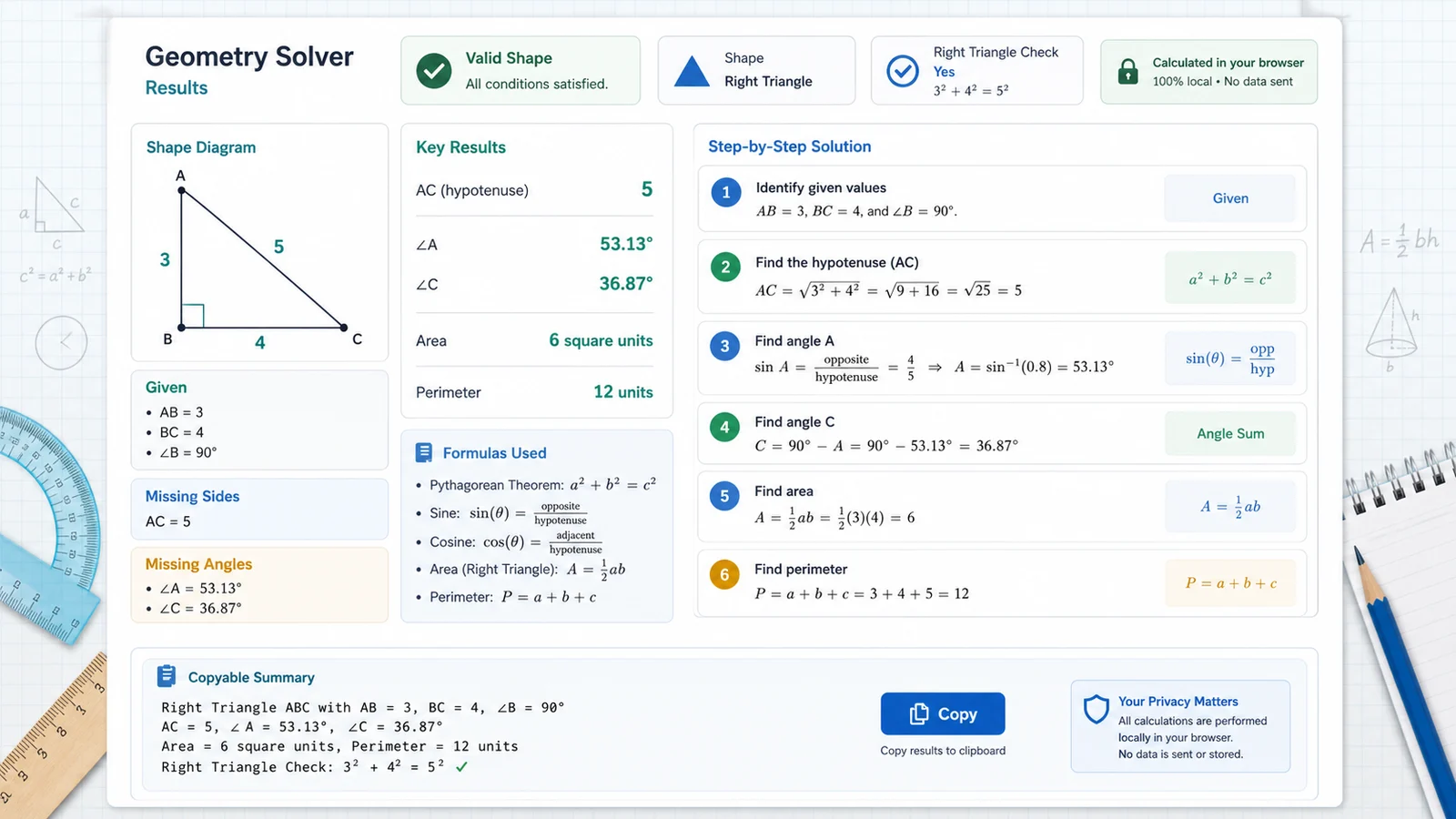Click vertex A point in the diagram
The height and width of the screenshot is (819, 1456).
tap(181, 191)
